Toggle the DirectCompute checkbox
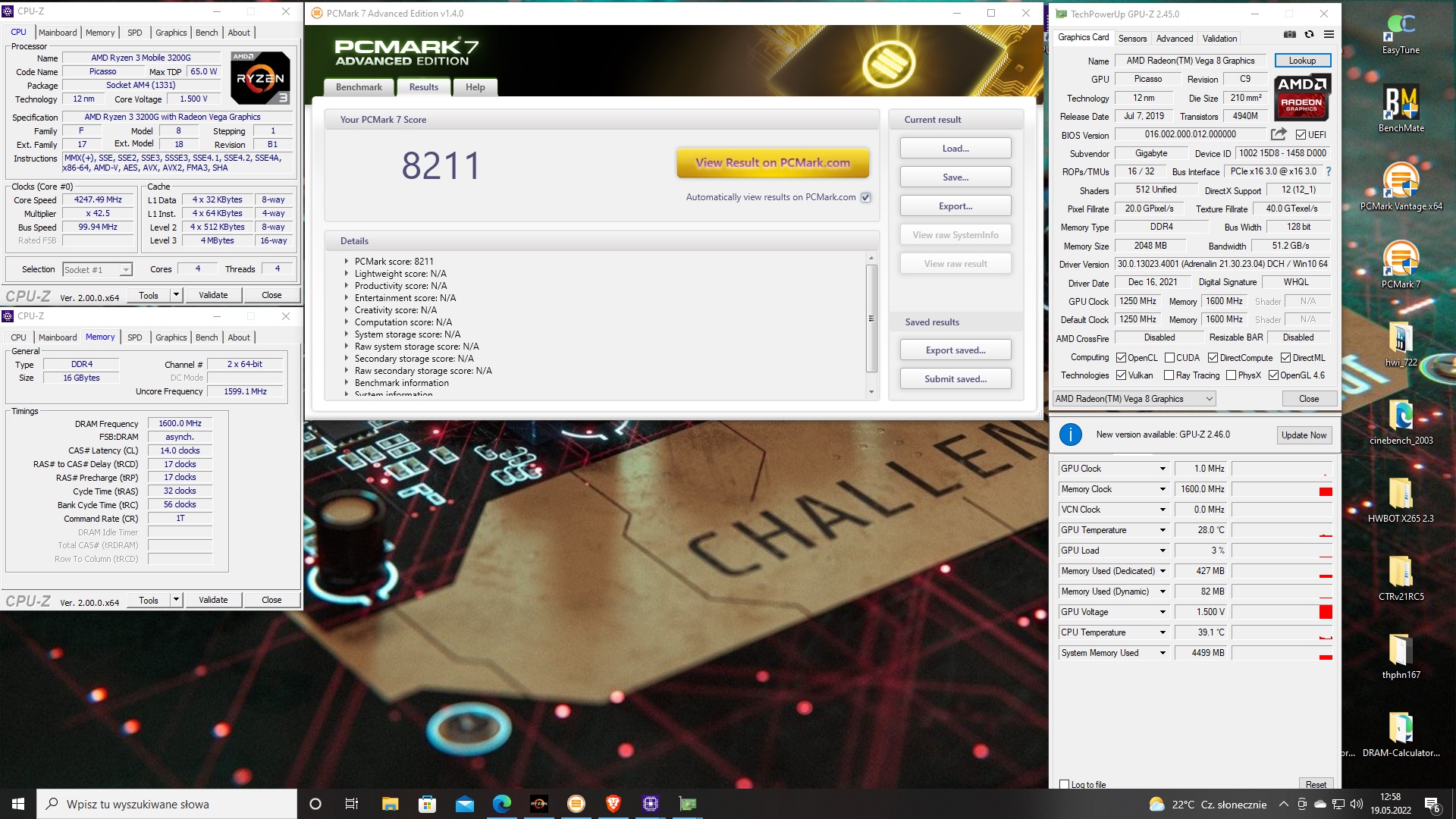1456x819 pixels. click(1213, 358)
